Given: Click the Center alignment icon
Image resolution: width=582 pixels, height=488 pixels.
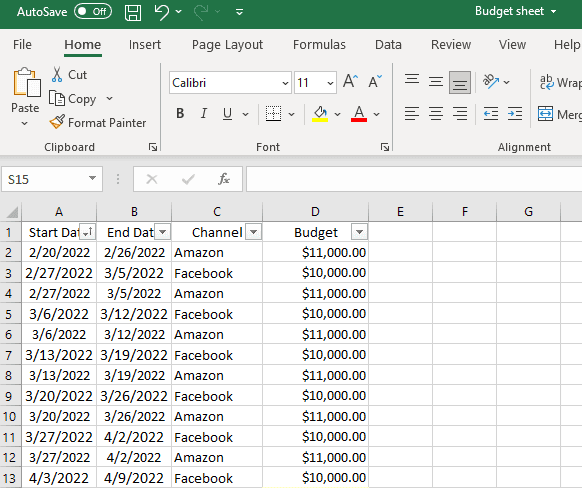Looking at the screenshot, I should click(x=436, y=114).
